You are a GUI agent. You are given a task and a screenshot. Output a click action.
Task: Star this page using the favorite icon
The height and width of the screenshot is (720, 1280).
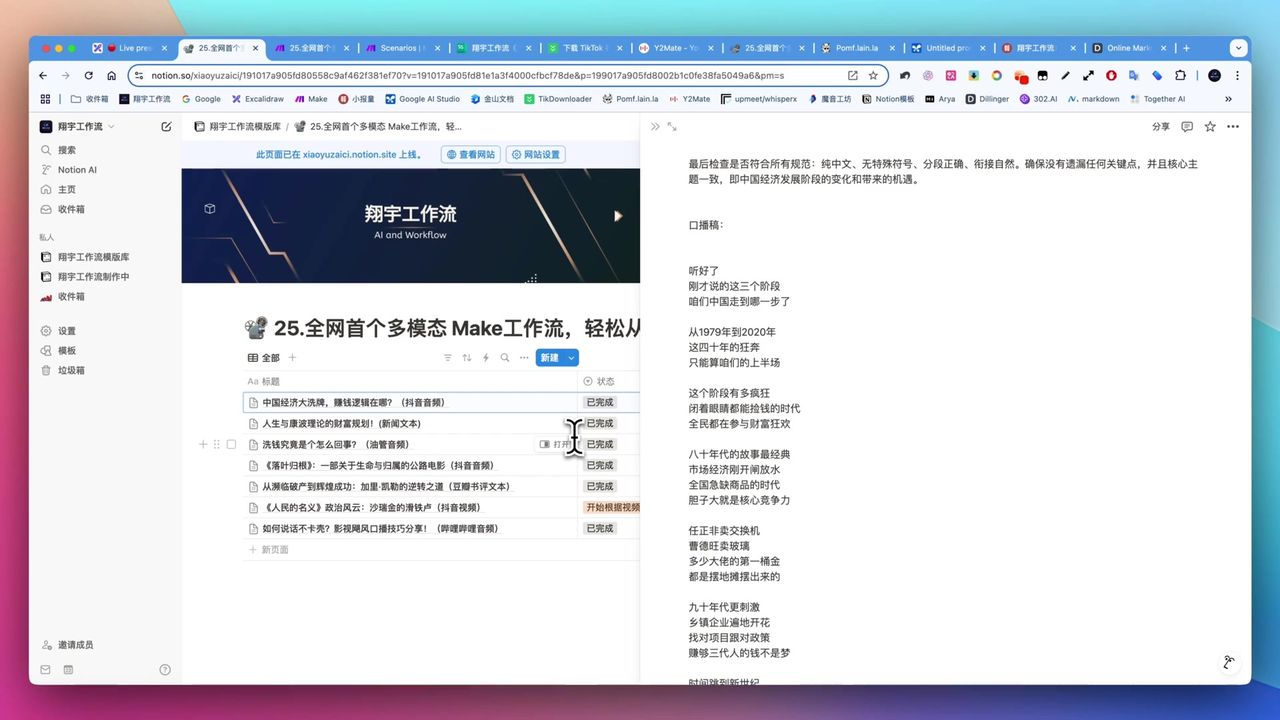pyautogui.click(x=1210, y=126)
